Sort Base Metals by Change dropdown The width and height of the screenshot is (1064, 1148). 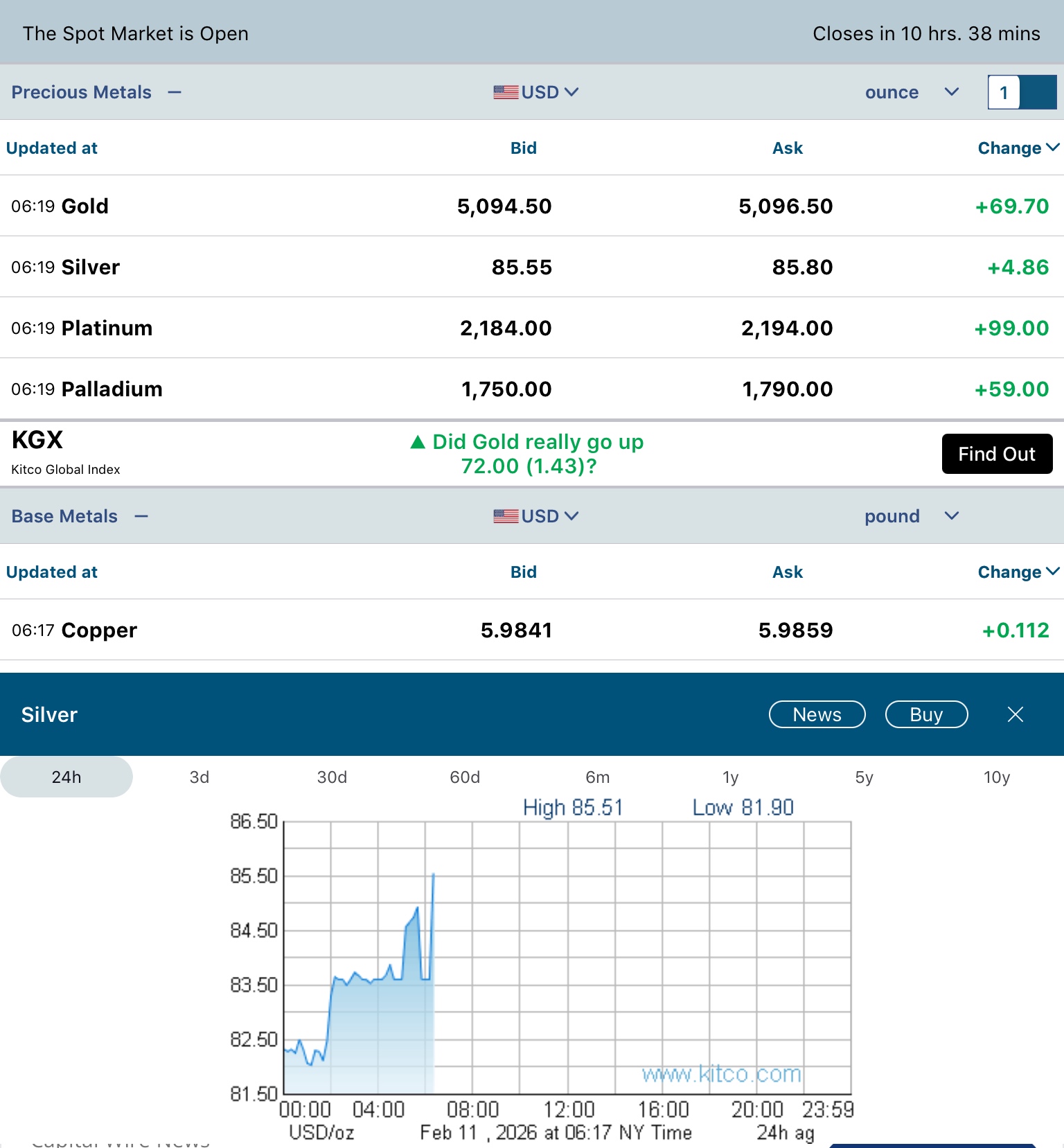1018,572
